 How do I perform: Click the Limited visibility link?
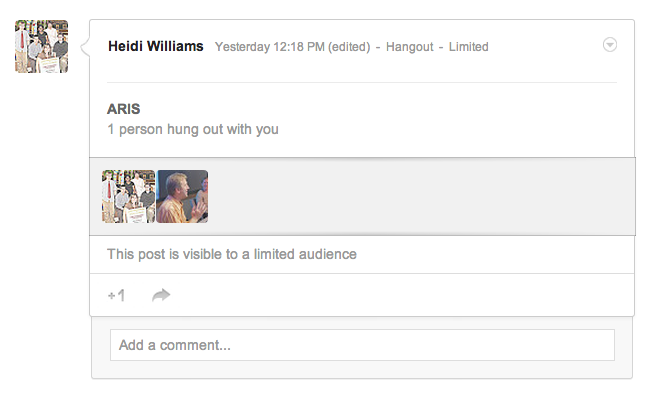468,47
